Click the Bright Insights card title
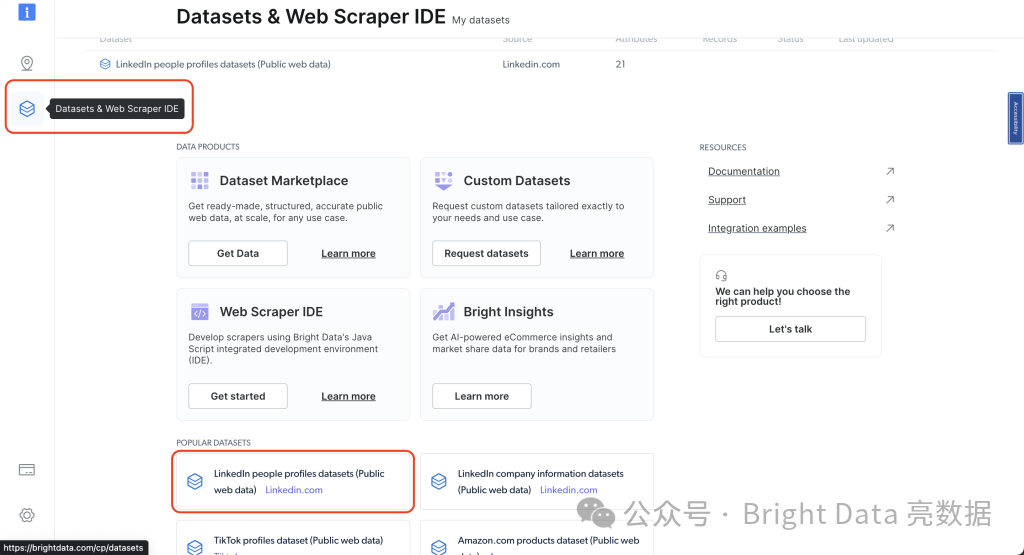The height and width of the screenshot is (555, 1024). [x=508, y=312]
